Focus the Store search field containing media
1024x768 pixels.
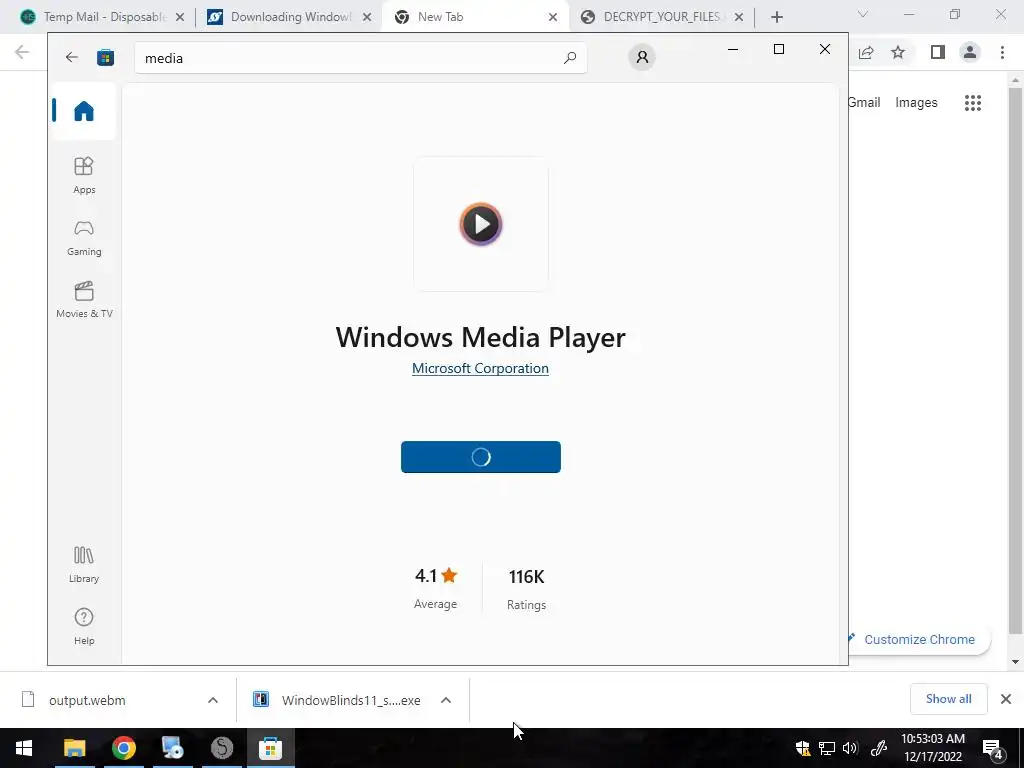(360, 58)
